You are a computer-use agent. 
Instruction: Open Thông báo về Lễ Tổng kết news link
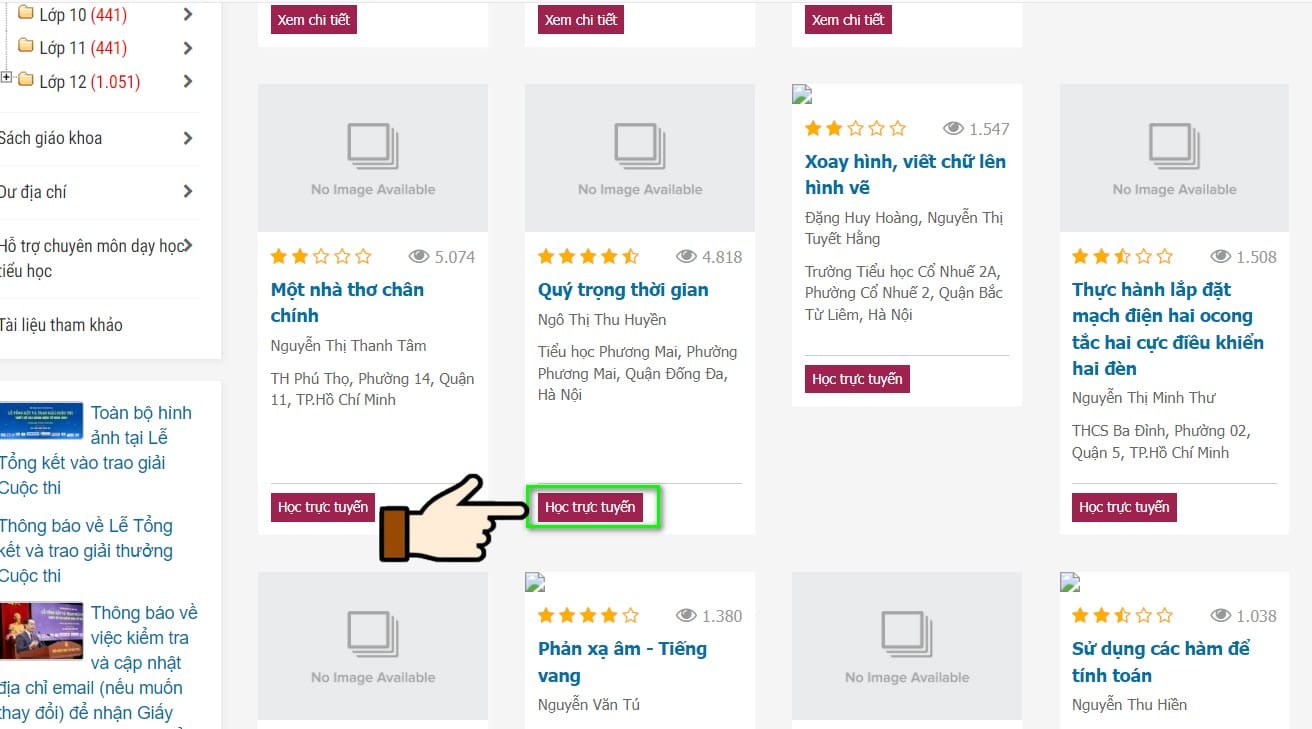[86, 551]
